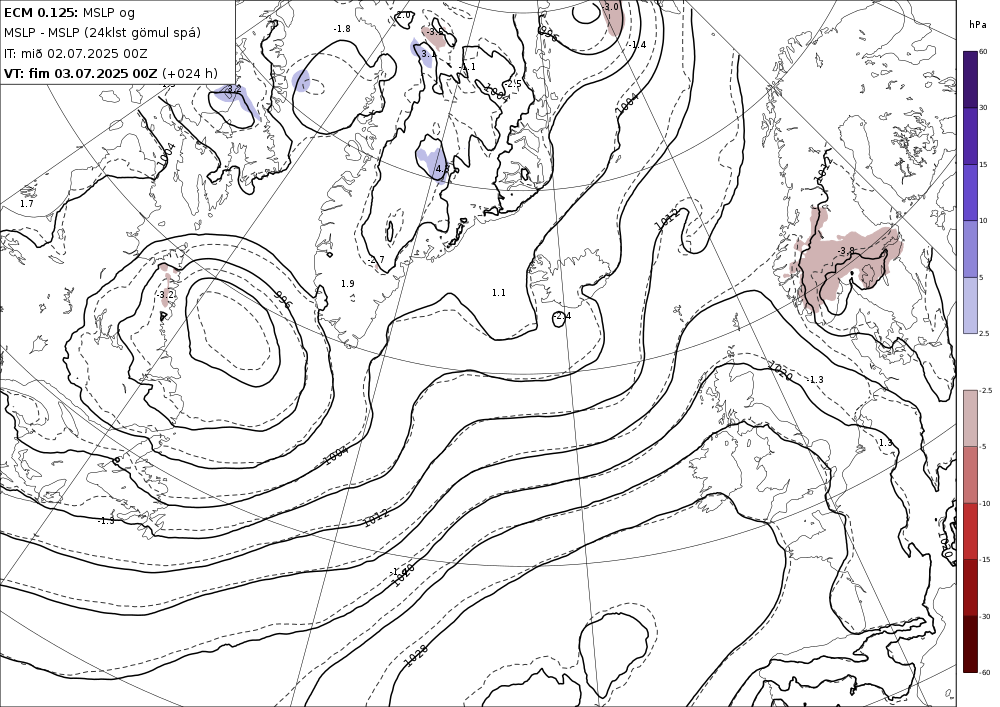The image size is (1000, 707).
Task: Select purple legend swatch between 15 and 10
Action: (x=970, y=193)
